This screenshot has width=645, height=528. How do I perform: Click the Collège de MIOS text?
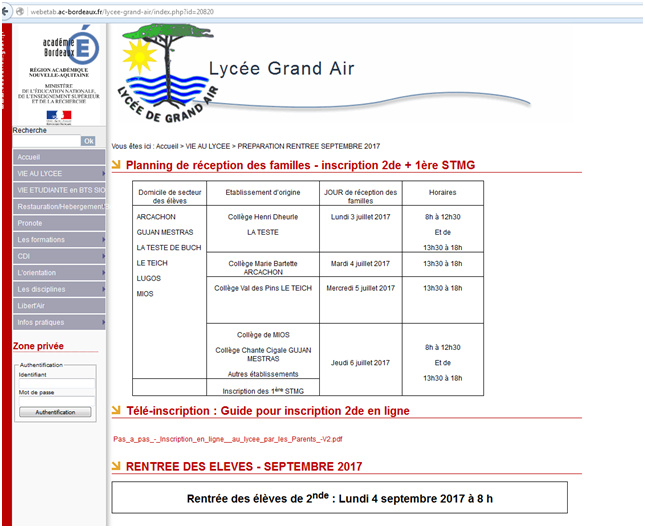263,335
